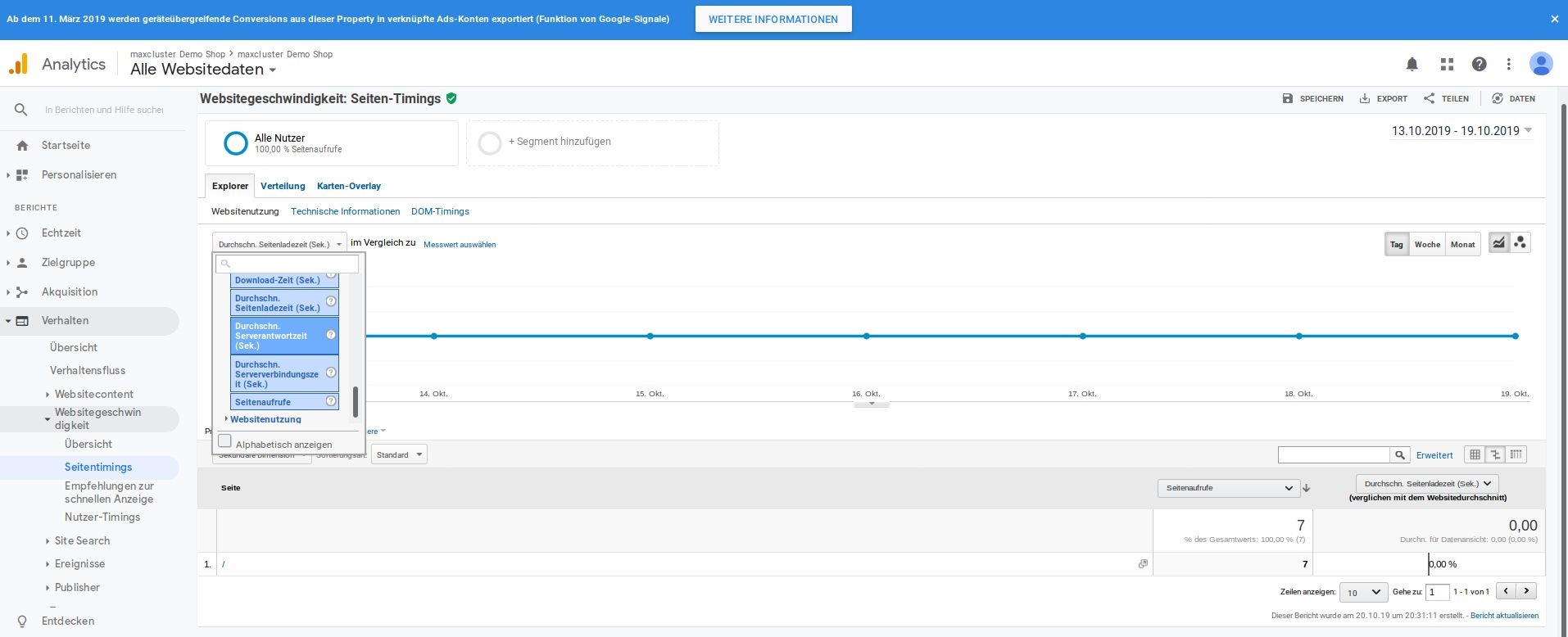This screenshot has height=637, width=1568.
Task: Open the Erweitert advanced filter
Action: click(1434, 455)
